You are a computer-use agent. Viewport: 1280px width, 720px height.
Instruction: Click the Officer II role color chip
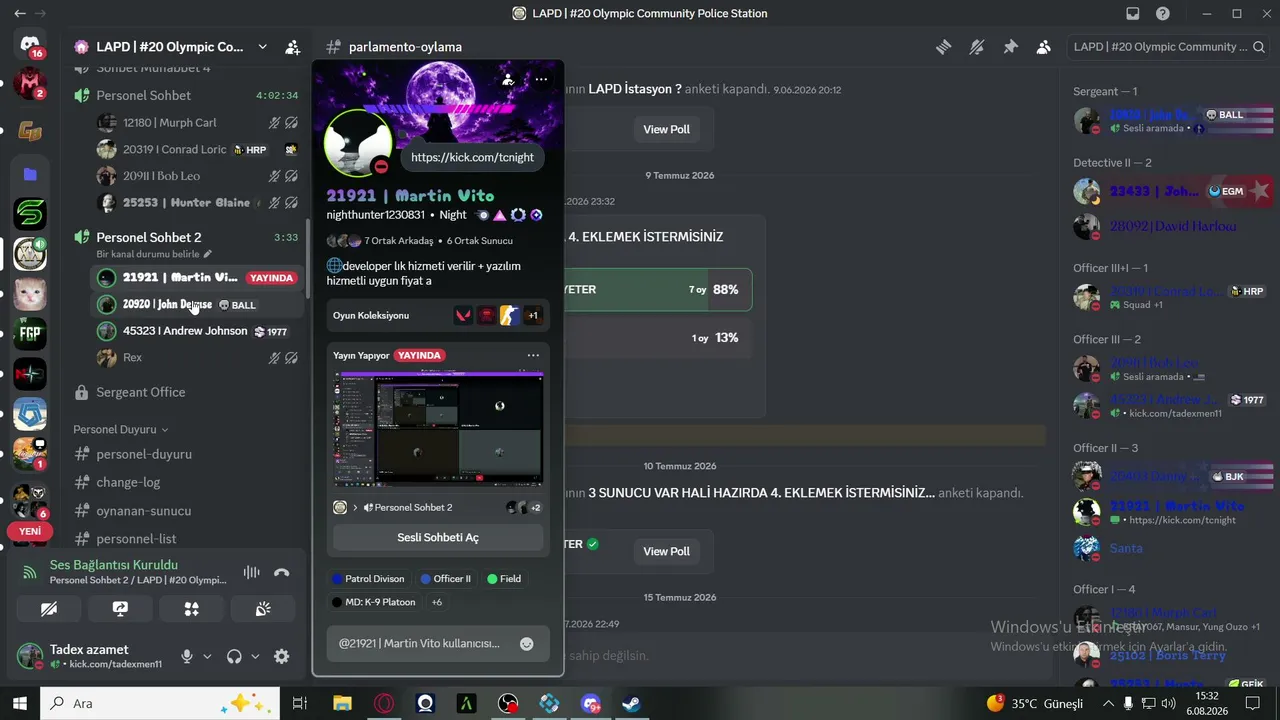[445, 579]
